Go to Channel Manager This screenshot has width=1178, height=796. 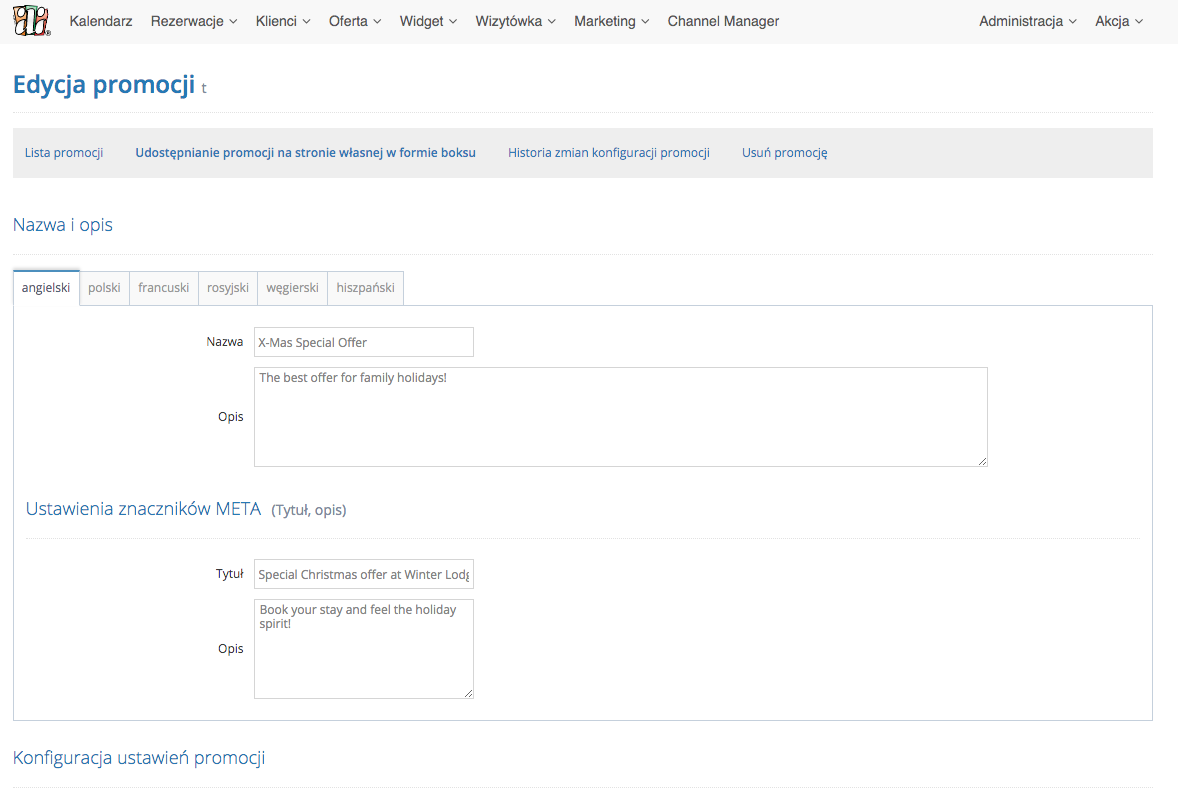coord(723,21)
